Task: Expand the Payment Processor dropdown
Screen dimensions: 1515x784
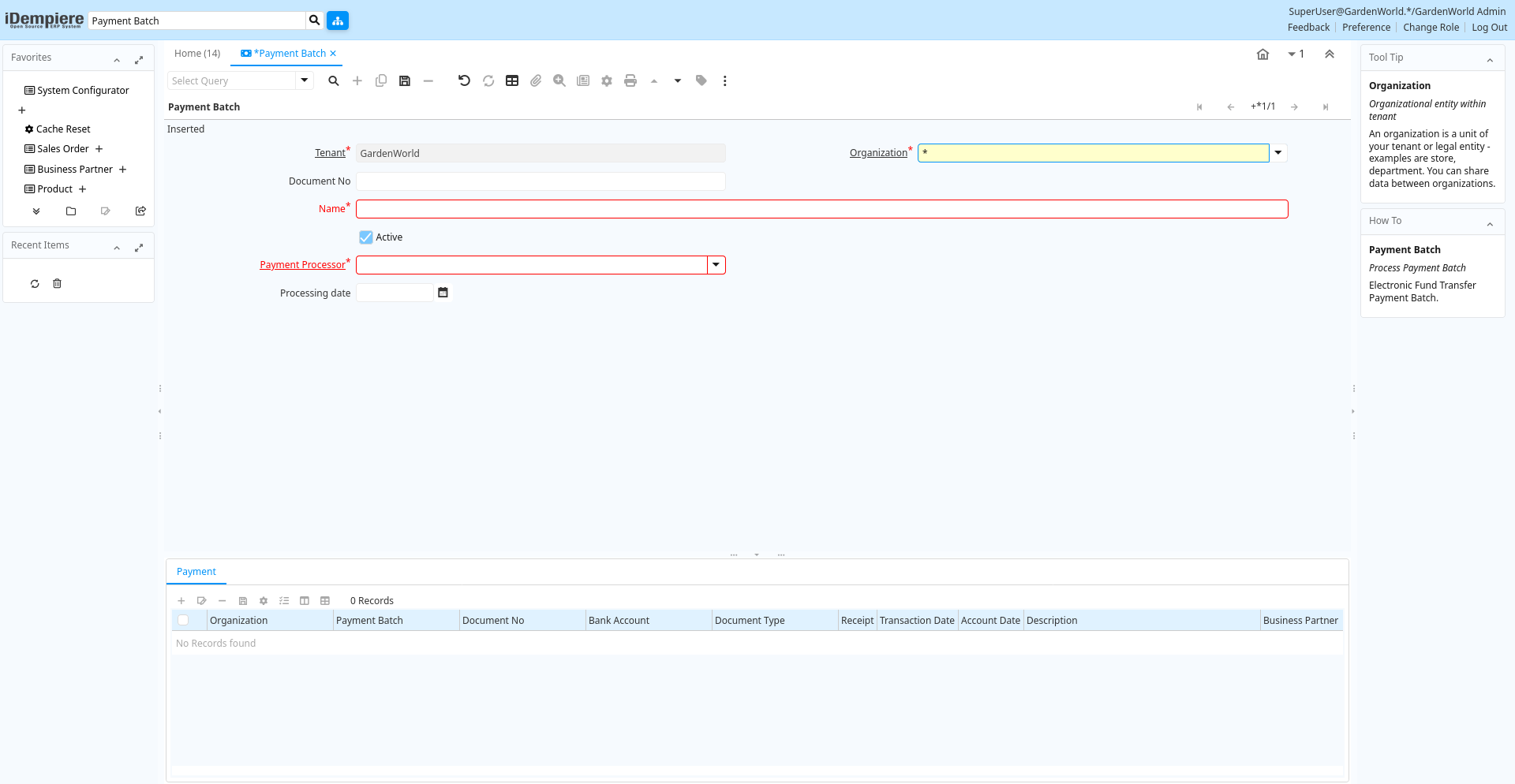Action: 716,265
